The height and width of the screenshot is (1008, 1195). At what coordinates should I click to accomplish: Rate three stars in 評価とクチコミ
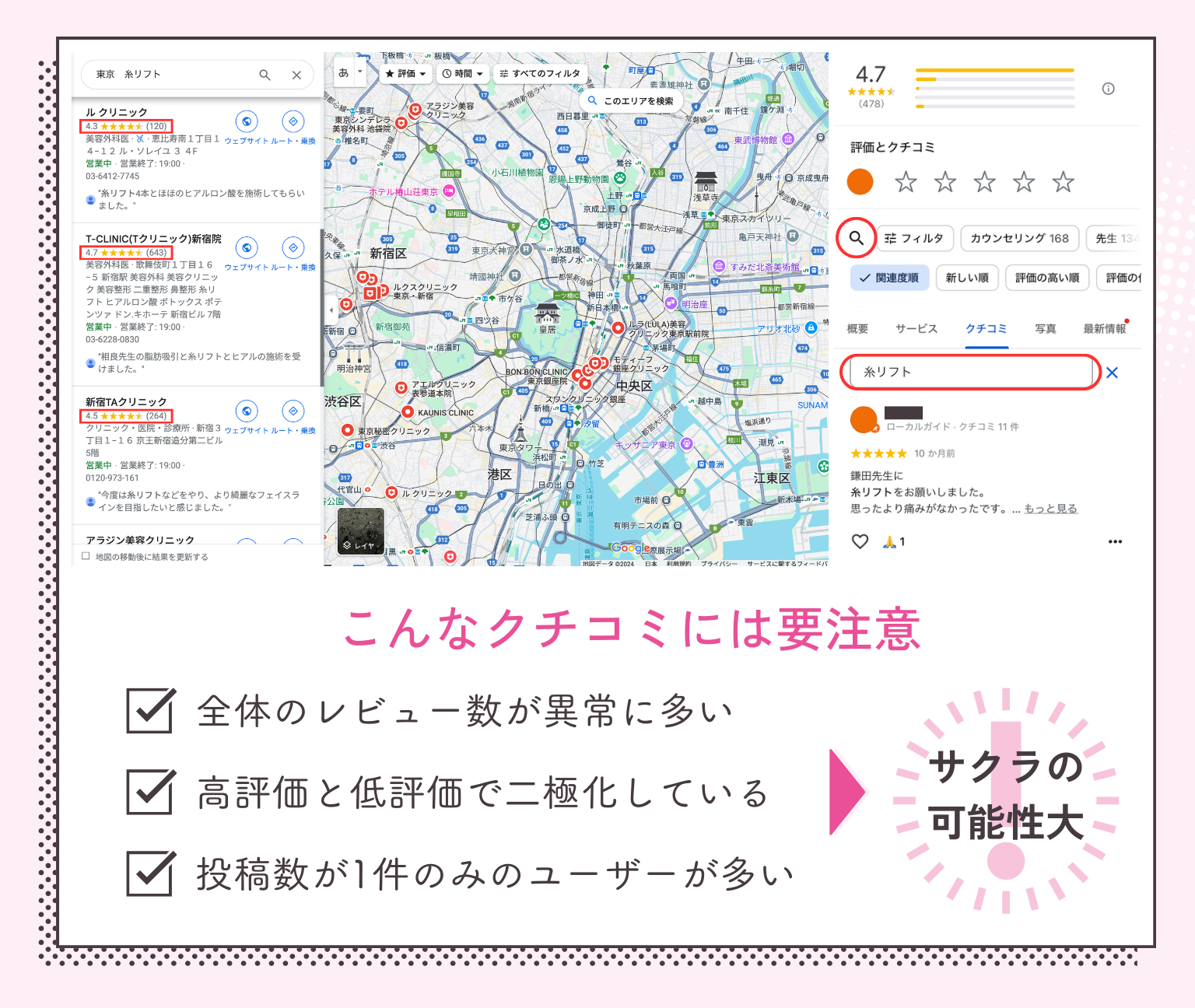click(x=985, y=182)
